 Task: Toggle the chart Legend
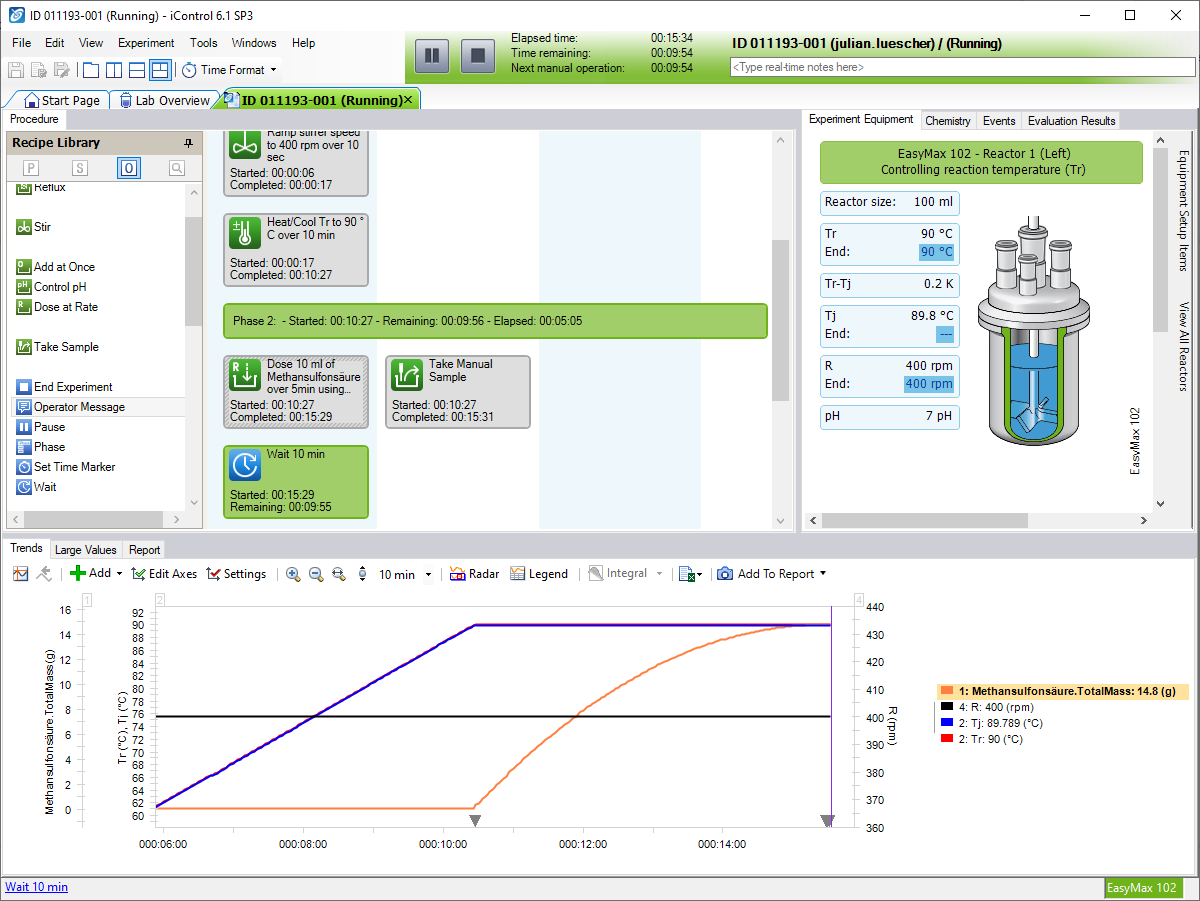click(x=539, y=574)
